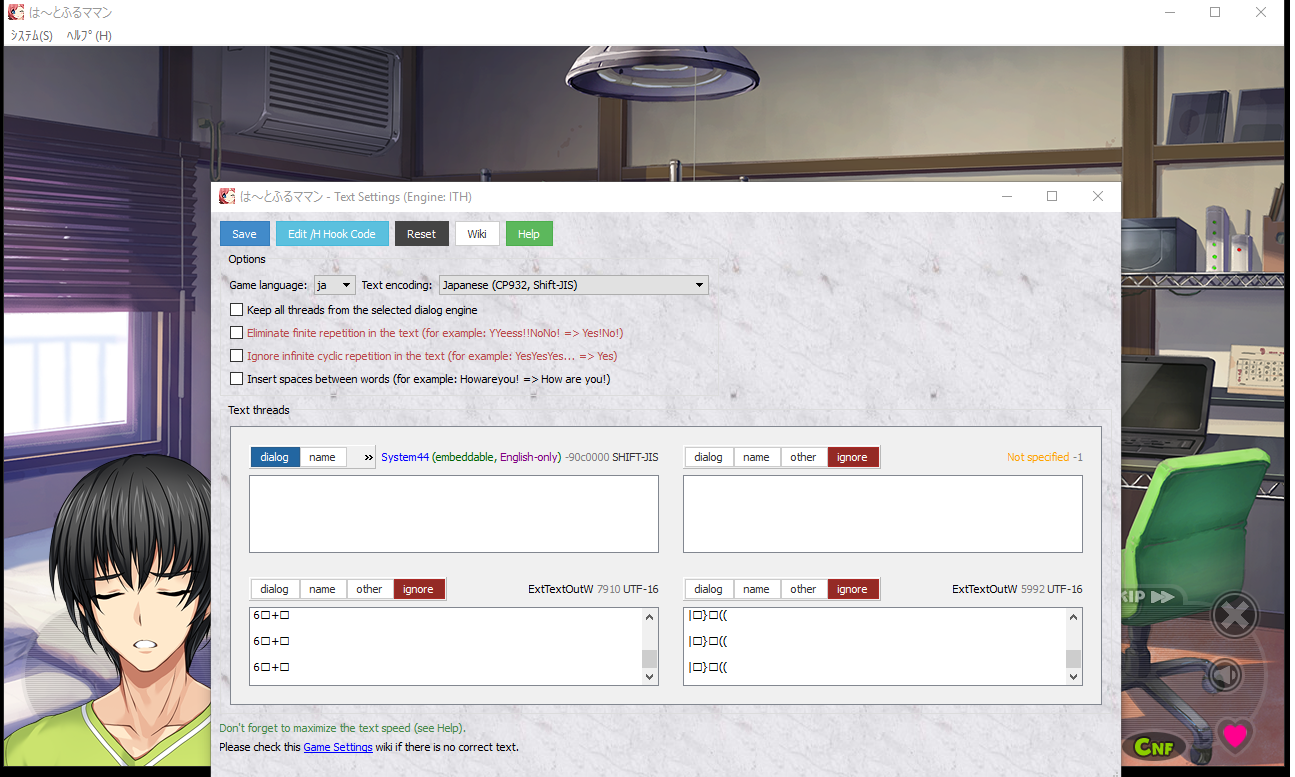Click the pink heart icon

click(1235, 736)
